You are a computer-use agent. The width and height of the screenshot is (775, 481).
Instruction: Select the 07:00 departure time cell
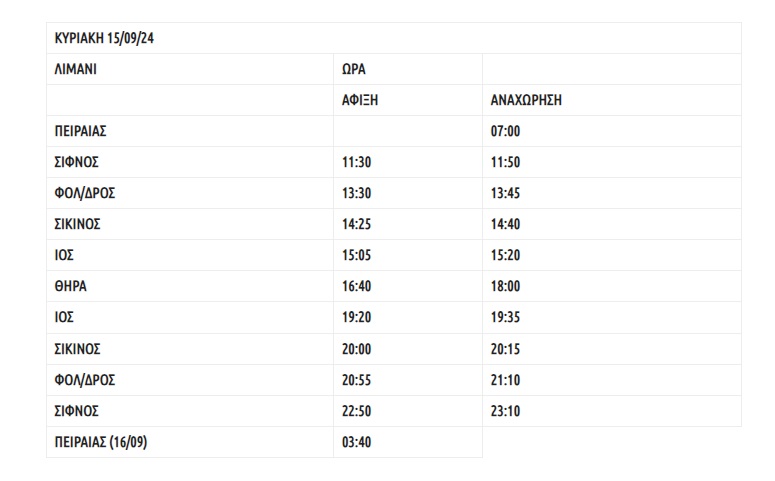[x=505, y=131]
